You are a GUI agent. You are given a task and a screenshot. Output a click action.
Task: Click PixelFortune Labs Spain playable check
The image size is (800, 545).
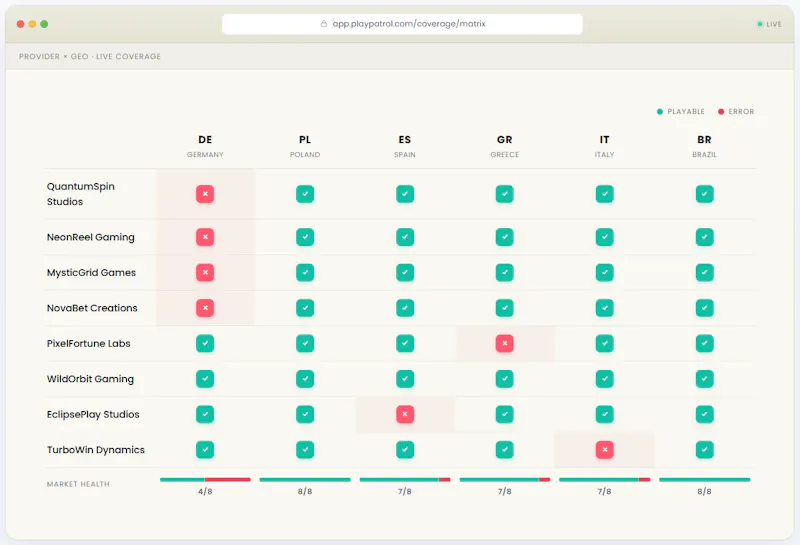pos(405,343)
